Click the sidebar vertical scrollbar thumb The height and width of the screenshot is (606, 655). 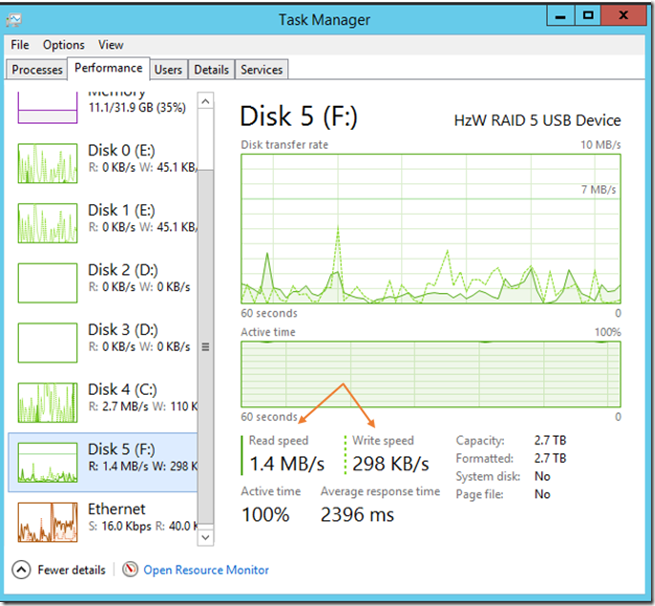click(x=205, y=347)
